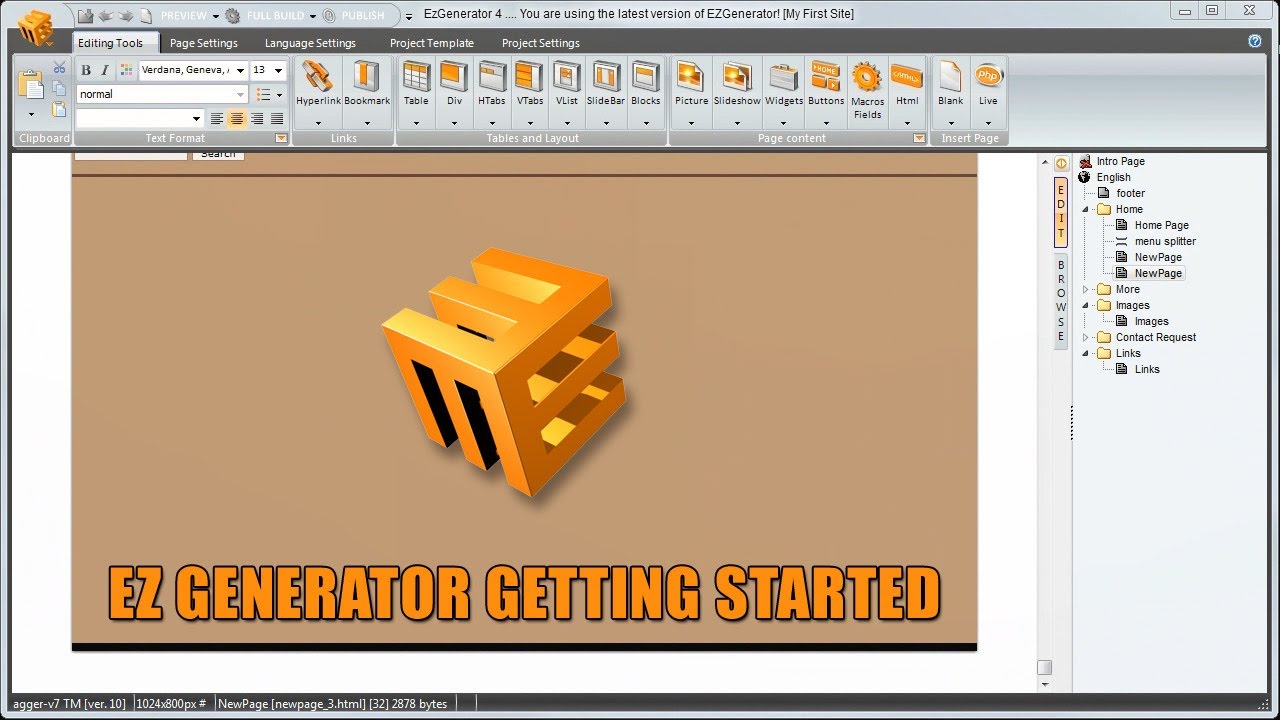This screenshot has height=720, width=1280.
Task: Open Macros Fields
Action: [x=867, y=77]
